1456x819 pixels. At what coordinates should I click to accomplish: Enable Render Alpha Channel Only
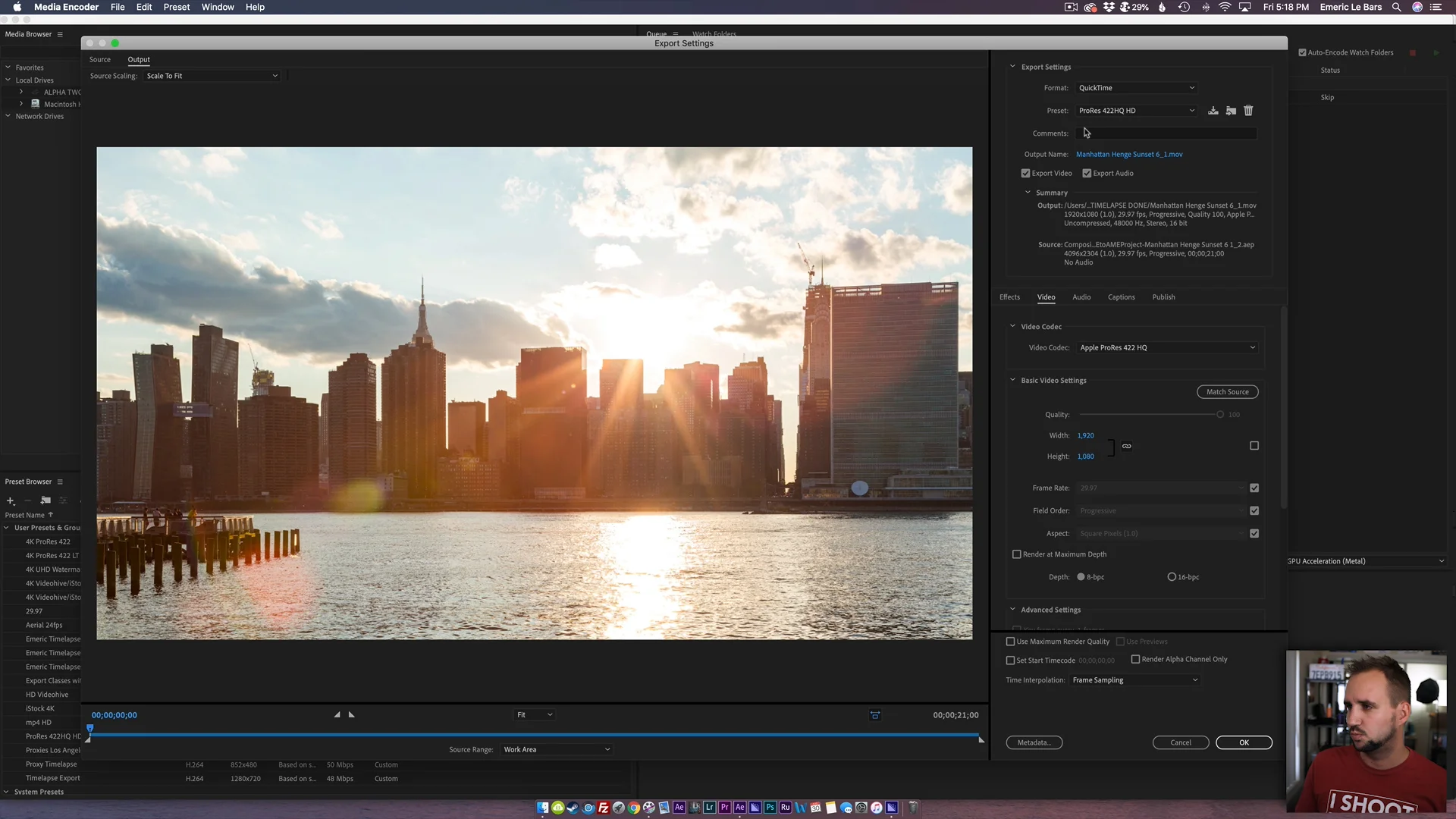pyautogui.click(x=1135, y=660)
